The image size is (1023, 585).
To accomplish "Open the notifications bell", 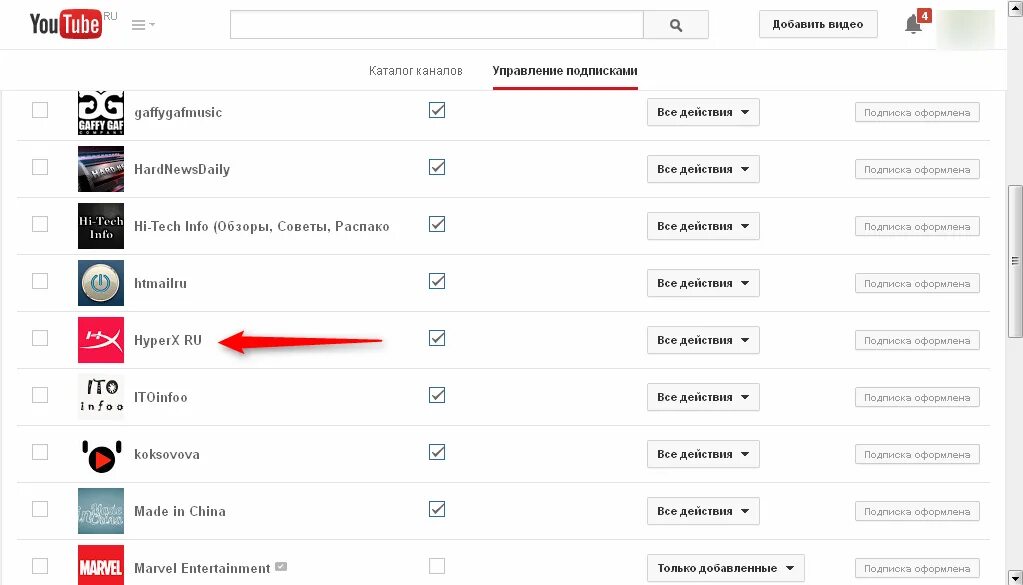I will [x=913, y=24].
